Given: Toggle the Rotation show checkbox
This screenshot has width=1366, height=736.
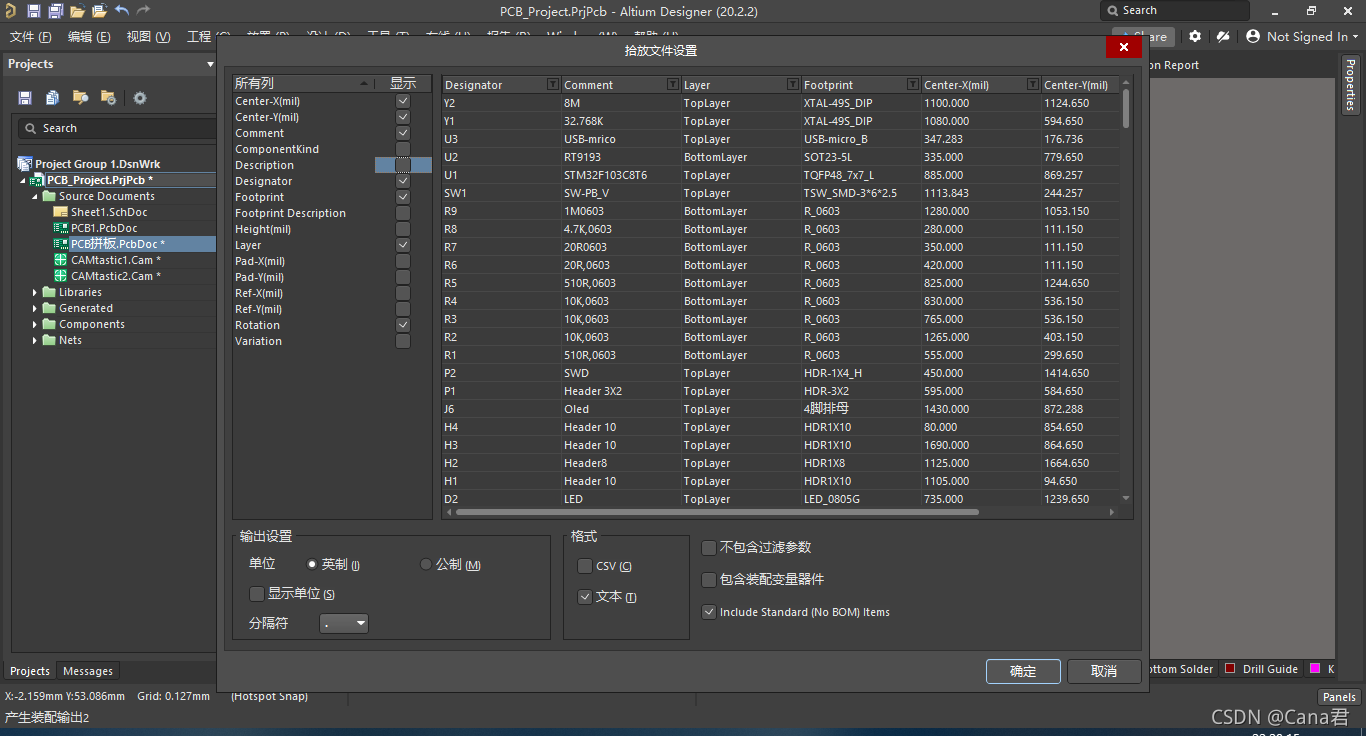Looking at the screenshot, I should point(403,325).
